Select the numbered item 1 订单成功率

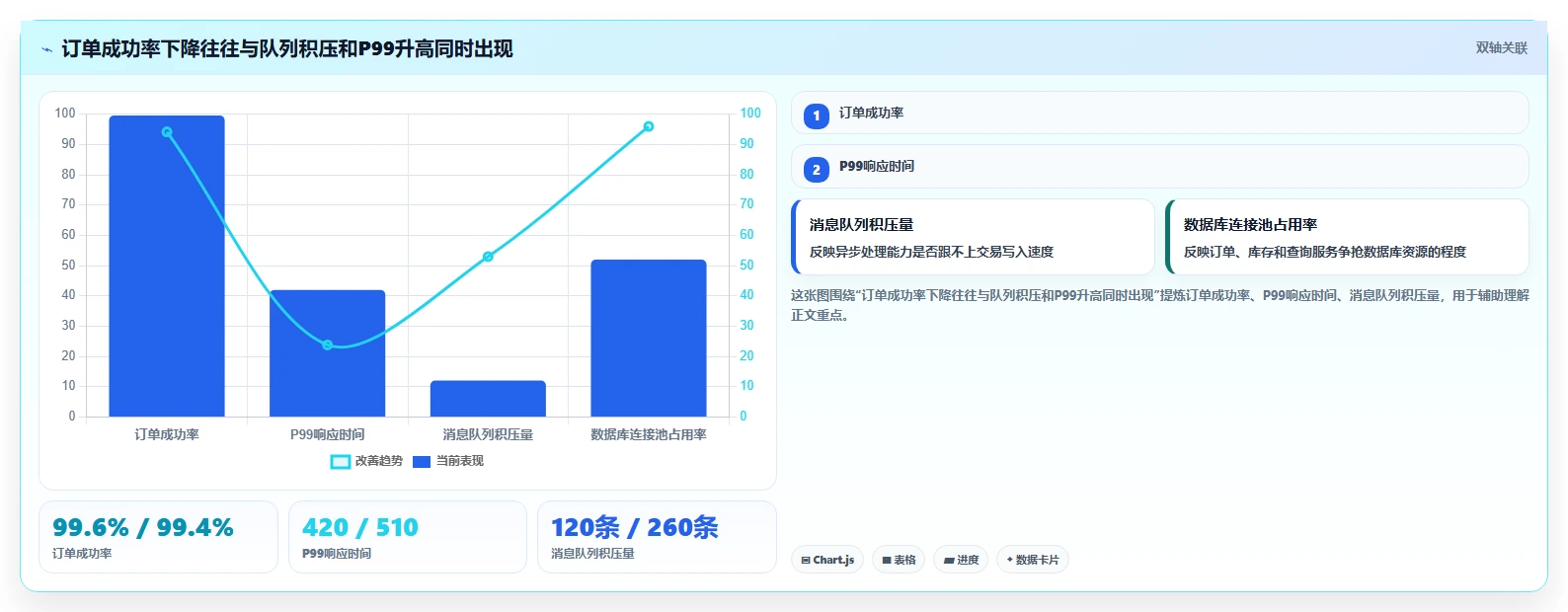point(1160,114)
